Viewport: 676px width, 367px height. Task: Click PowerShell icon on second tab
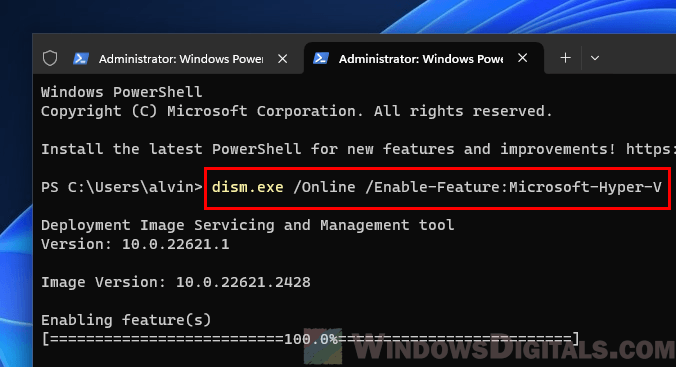pos(321,58)
